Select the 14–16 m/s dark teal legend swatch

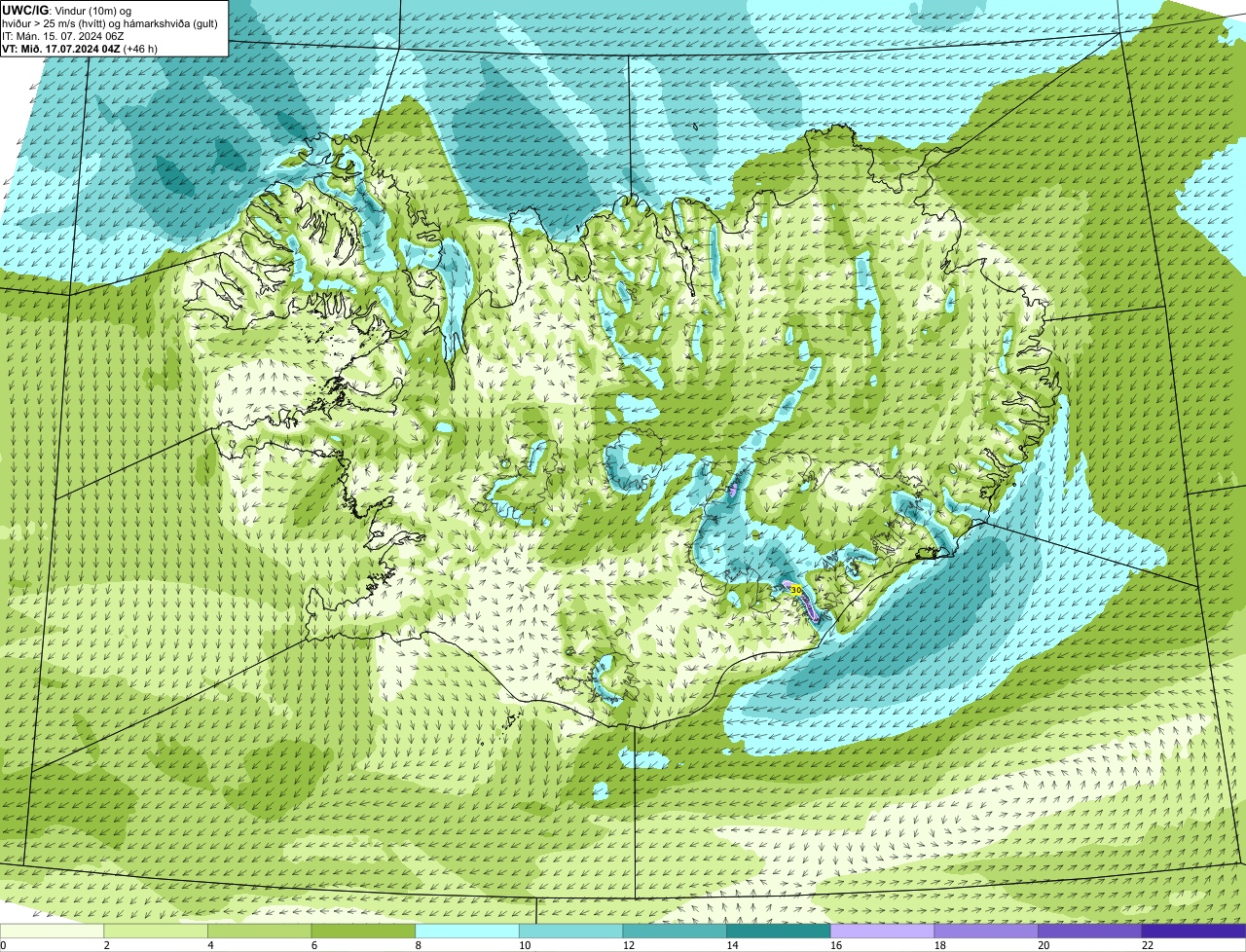click(x=779, y=931)
